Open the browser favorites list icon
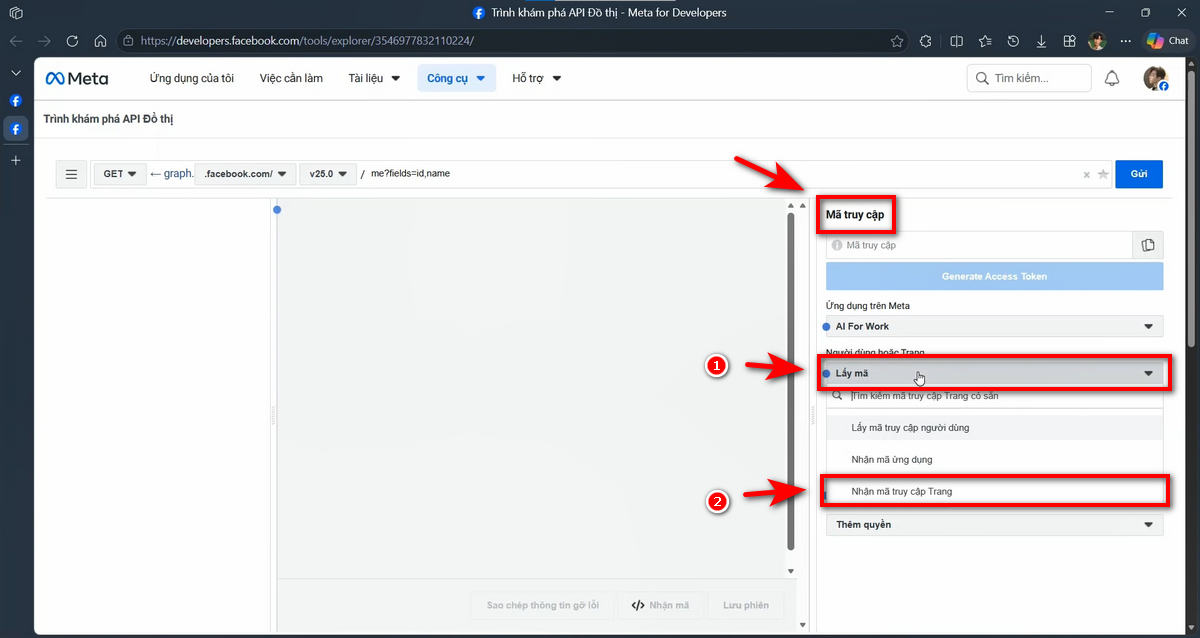Screen dimensions: 1200x638 coord(985,41)
